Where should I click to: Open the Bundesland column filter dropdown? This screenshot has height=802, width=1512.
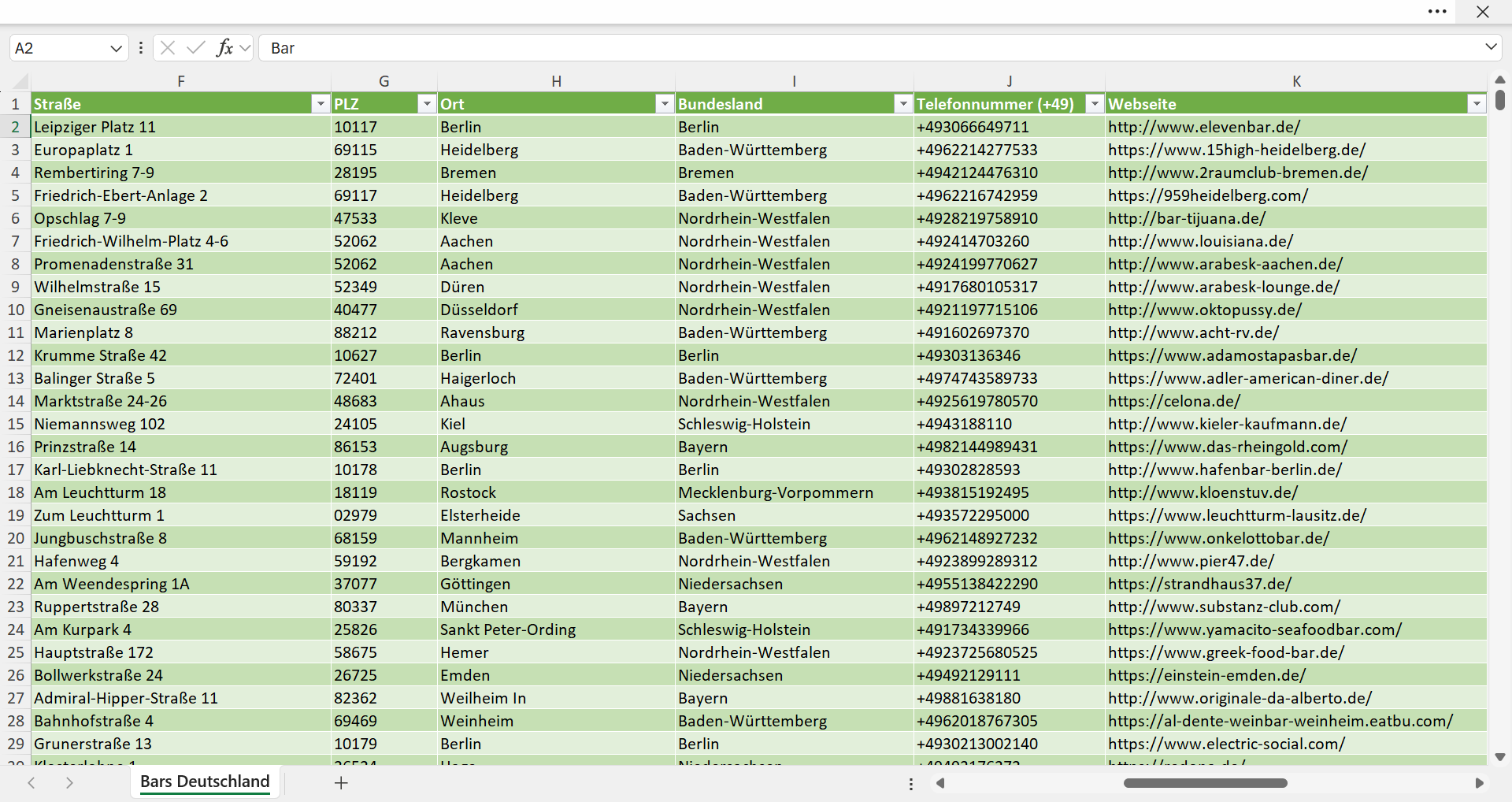point(902,104)
